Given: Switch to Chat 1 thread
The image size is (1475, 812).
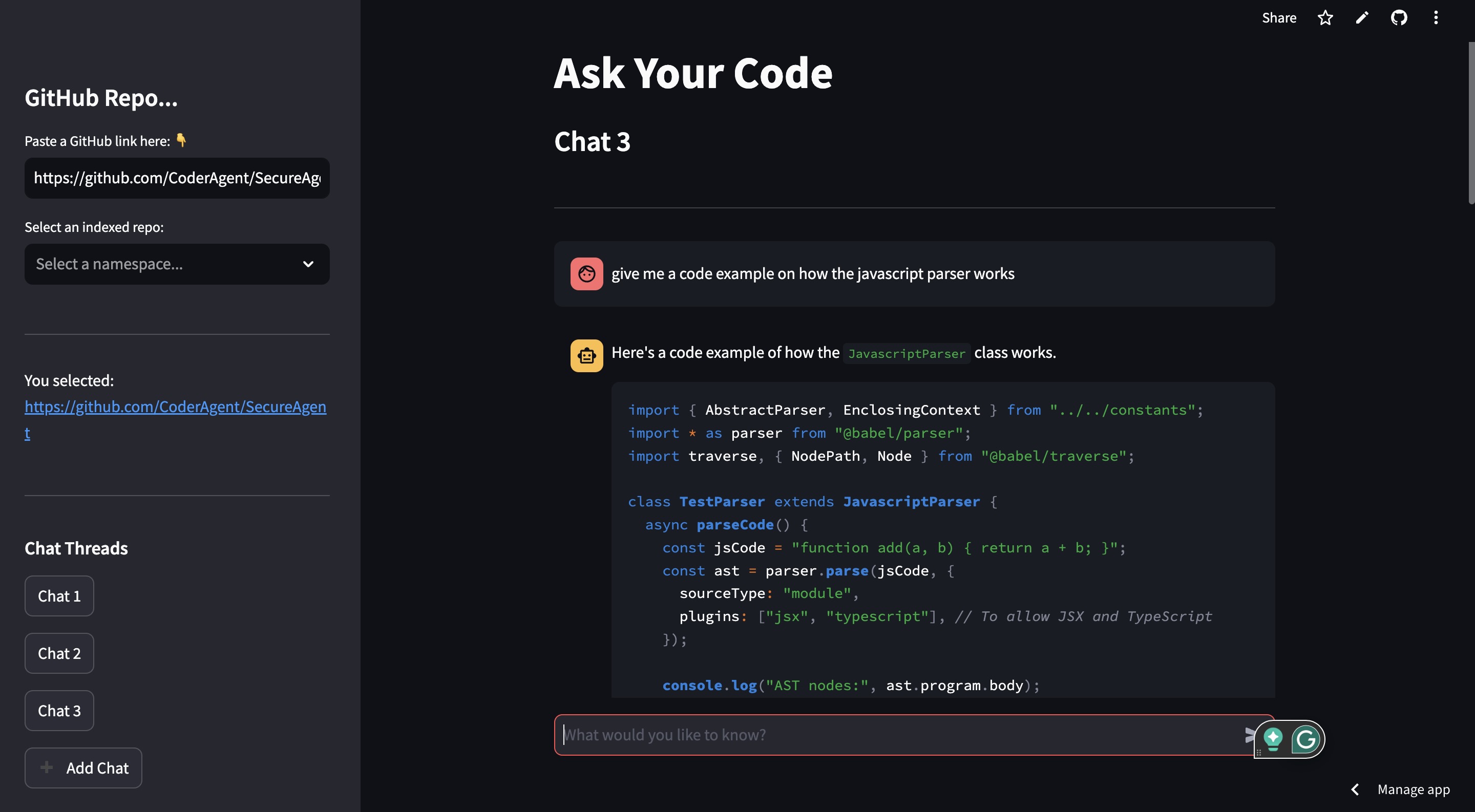Looking at the screenshot, I should click(59, 596).
